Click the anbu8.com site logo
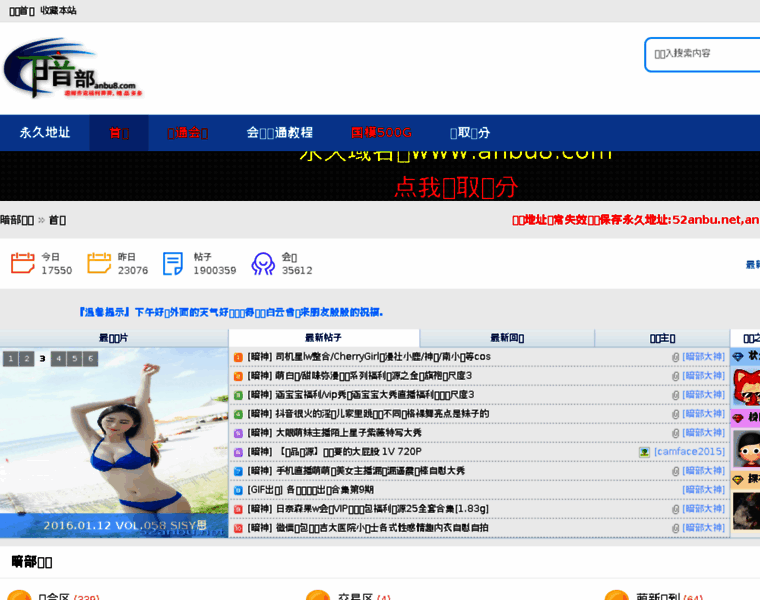760x600 pixels. 68,68
